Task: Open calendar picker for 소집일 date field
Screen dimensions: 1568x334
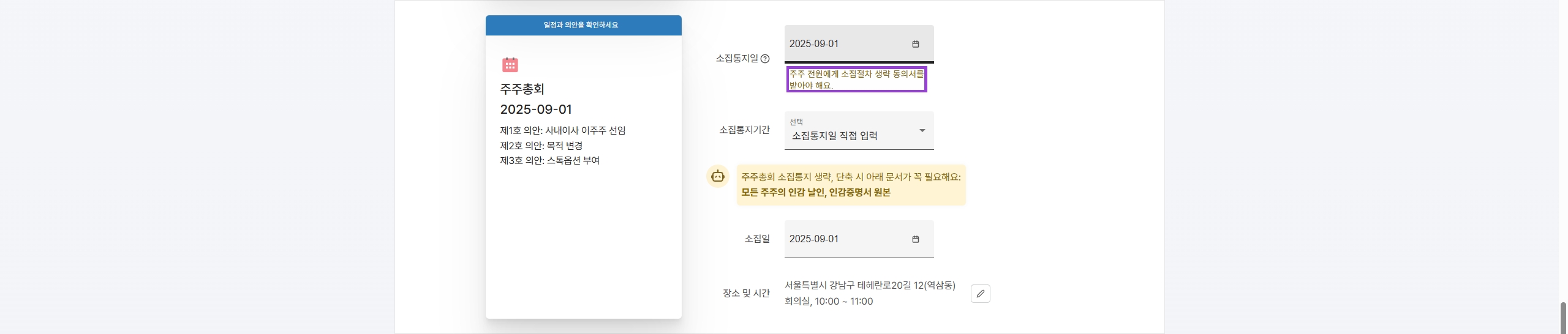Action: (916, 239)
